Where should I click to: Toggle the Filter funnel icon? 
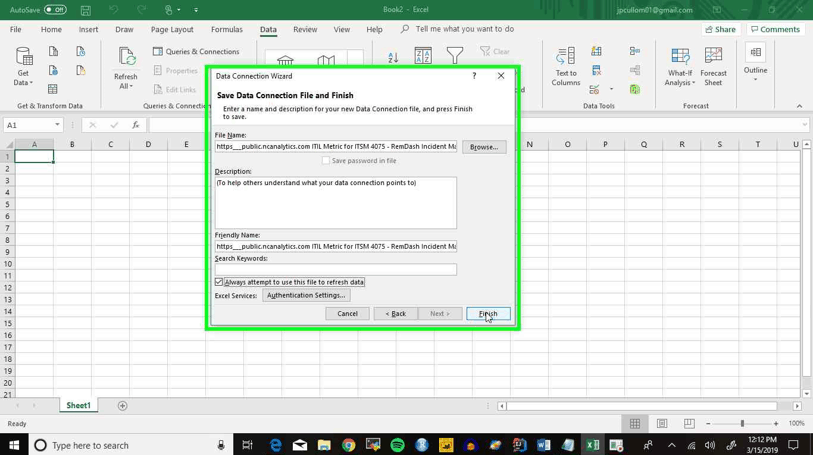(455, 55)
